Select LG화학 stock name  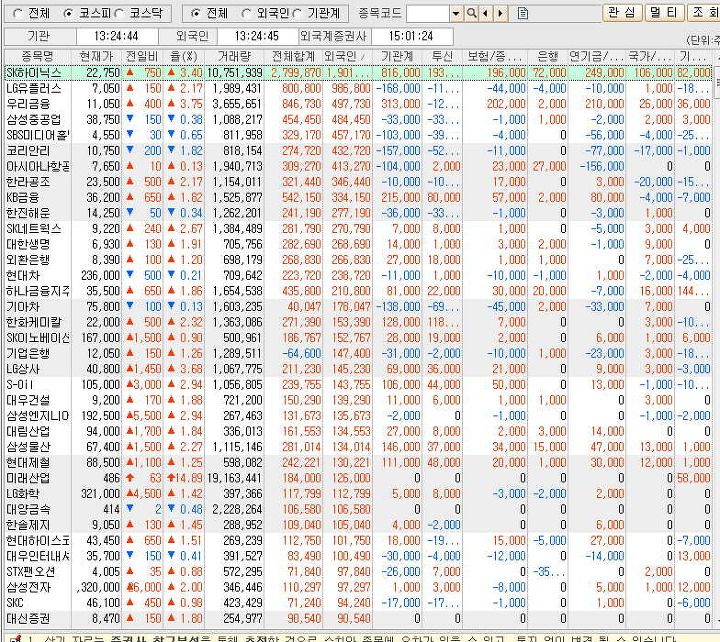[x=23, y=495]
